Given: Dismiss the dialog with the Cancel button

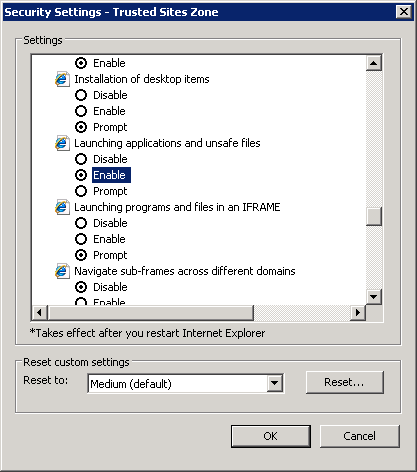Looking at the screenshot, I should coord(360,436).
